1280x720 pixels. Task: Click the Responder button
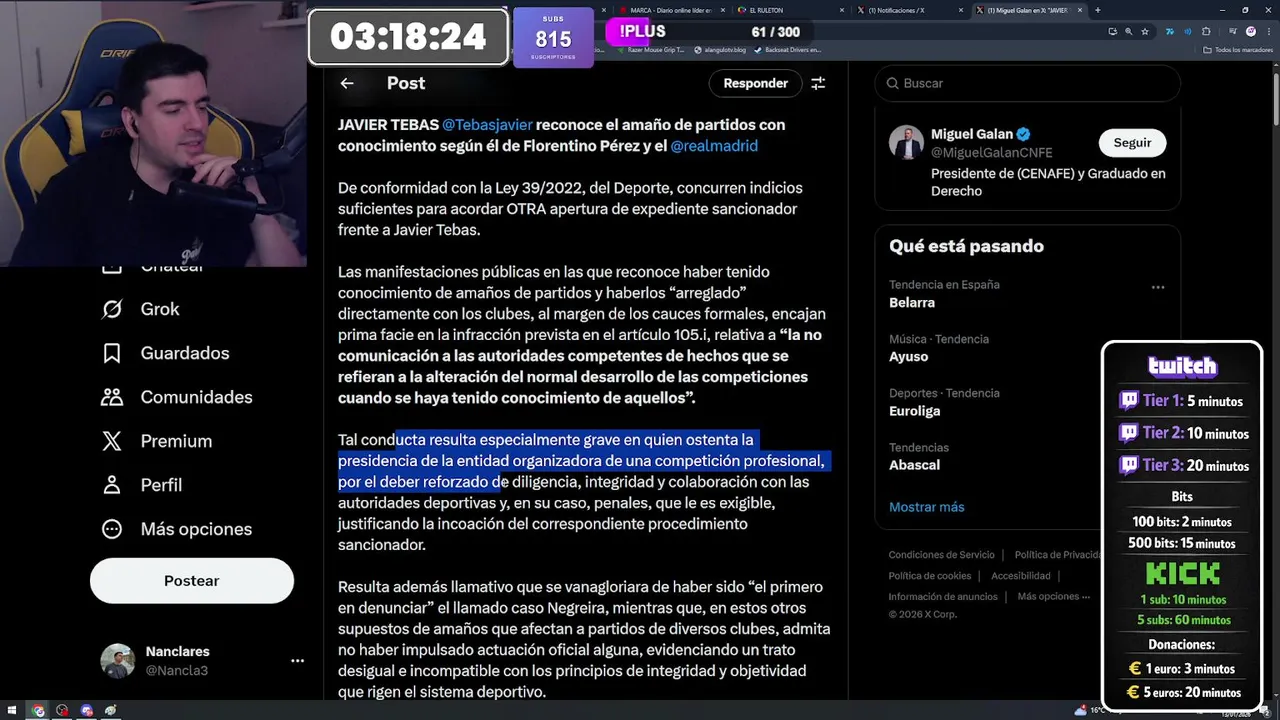click(x=755, y=83)
